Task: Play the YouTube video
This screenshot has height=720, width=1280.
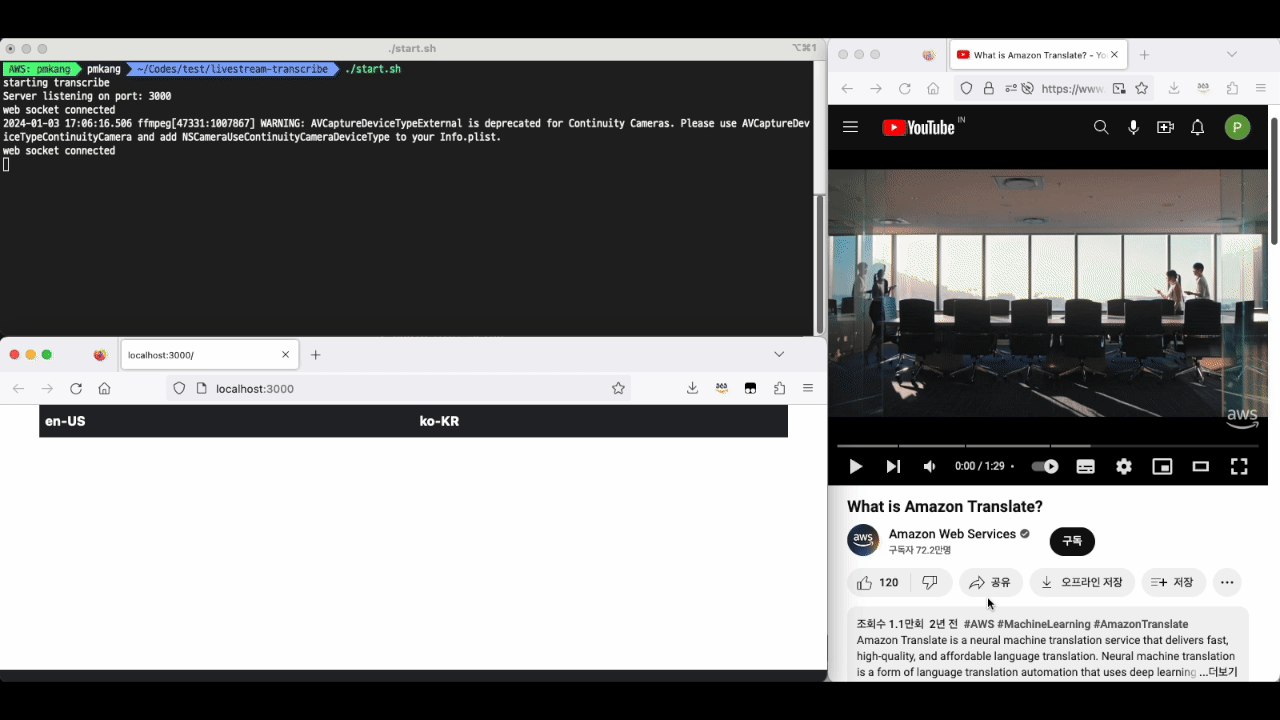Action: (x=856, y=466)
